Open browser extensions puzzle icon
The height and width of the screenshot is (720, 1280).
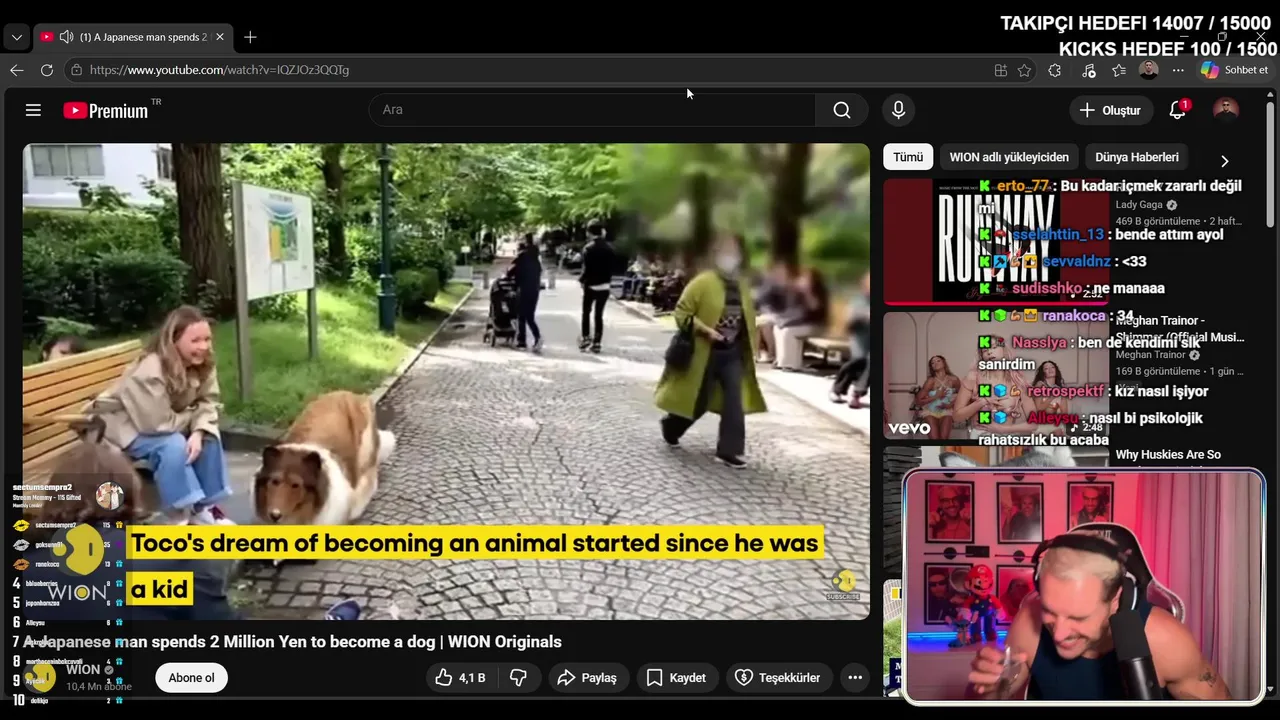(x=1055, y=70)
